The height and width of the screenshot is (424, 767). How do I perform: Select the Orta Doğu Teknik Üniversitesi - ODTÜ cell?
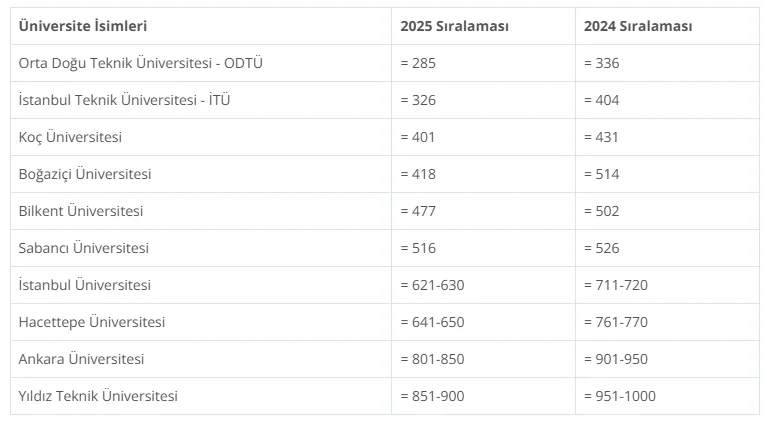[x=141, y=63]
